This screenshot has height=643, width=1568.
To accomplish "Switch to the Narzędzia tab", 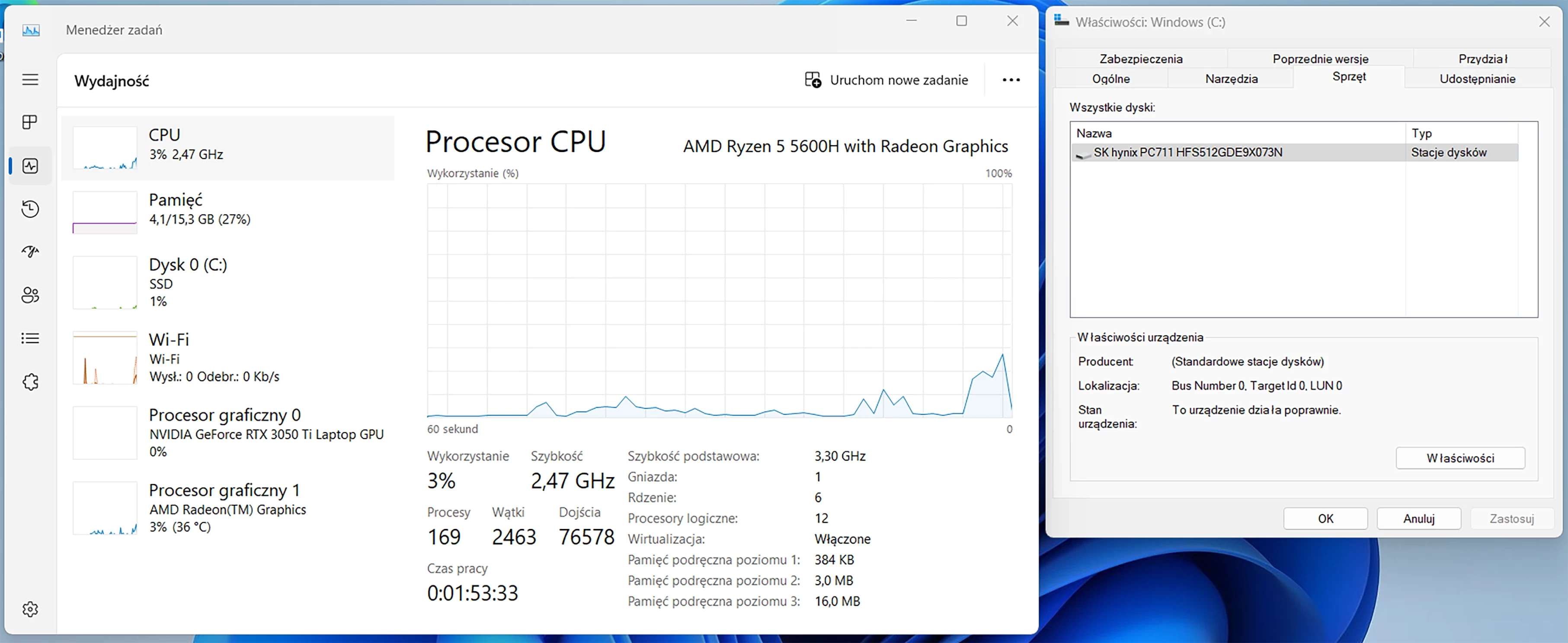I will pyautogui.click(x=1231, y=79).
